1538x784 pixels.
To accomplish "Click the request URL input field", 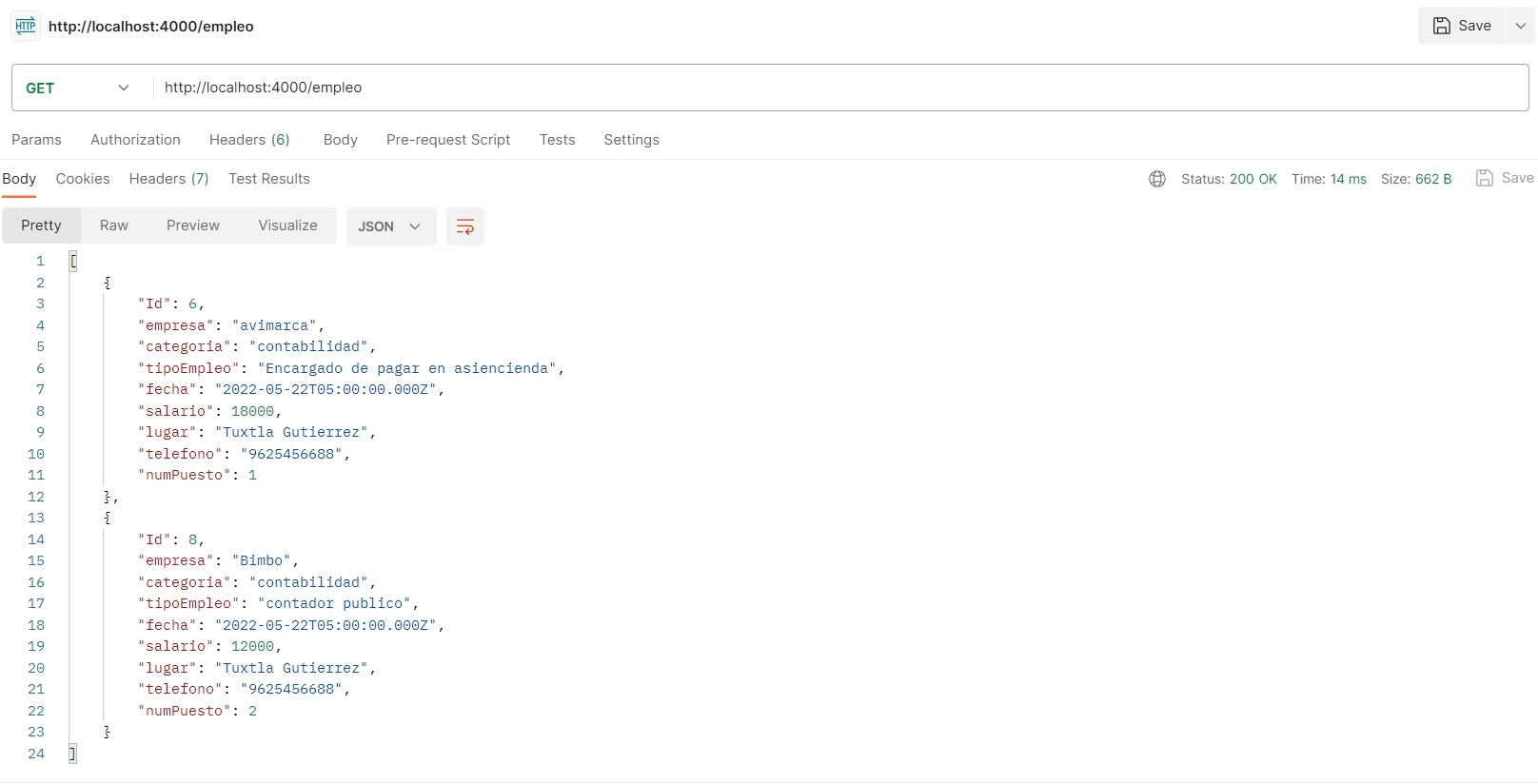I will click(x=839, y=88).
